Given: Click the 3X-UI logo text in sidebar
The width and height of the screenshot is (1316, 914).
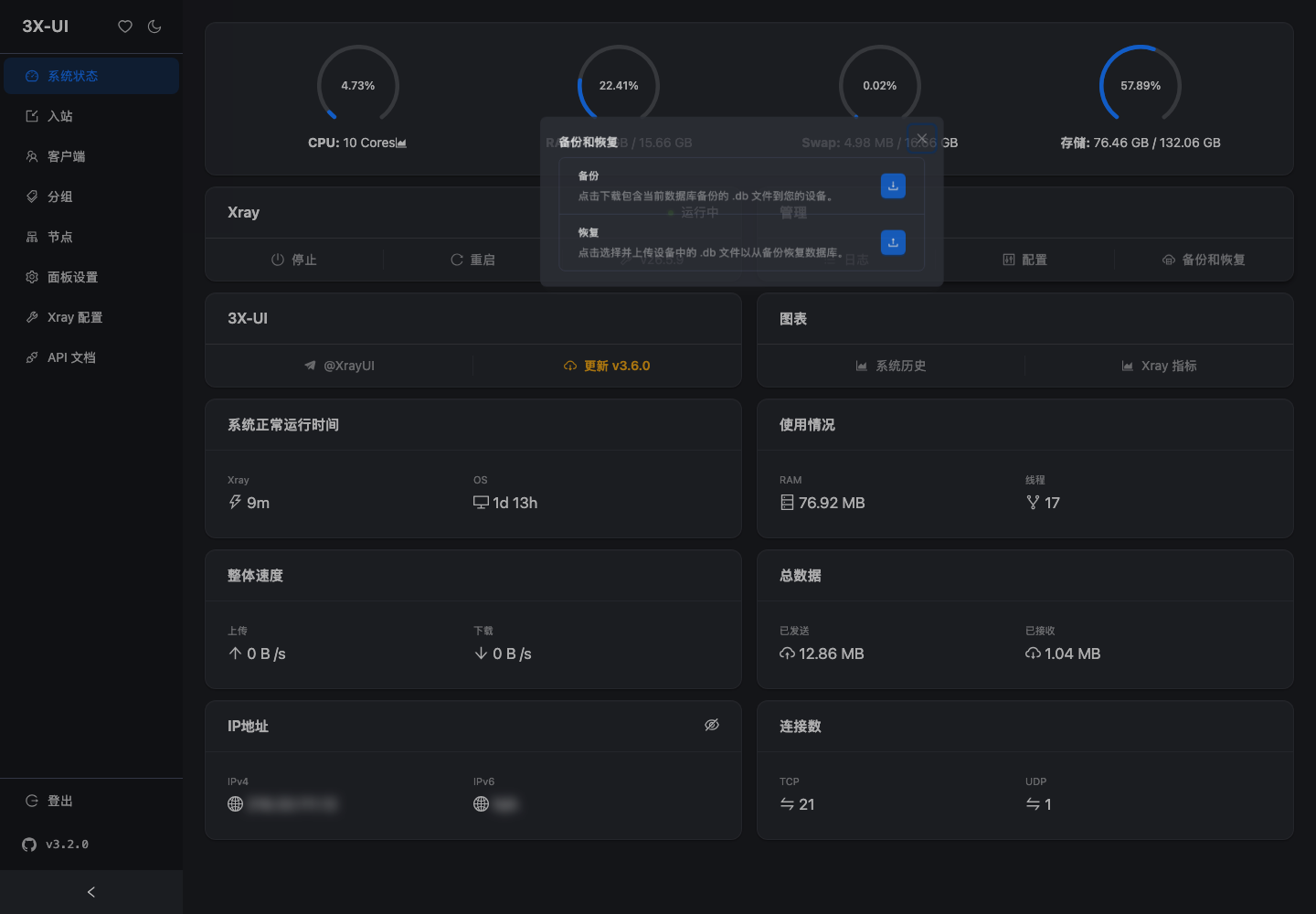Looking at the screenshot, I should 46,27.
